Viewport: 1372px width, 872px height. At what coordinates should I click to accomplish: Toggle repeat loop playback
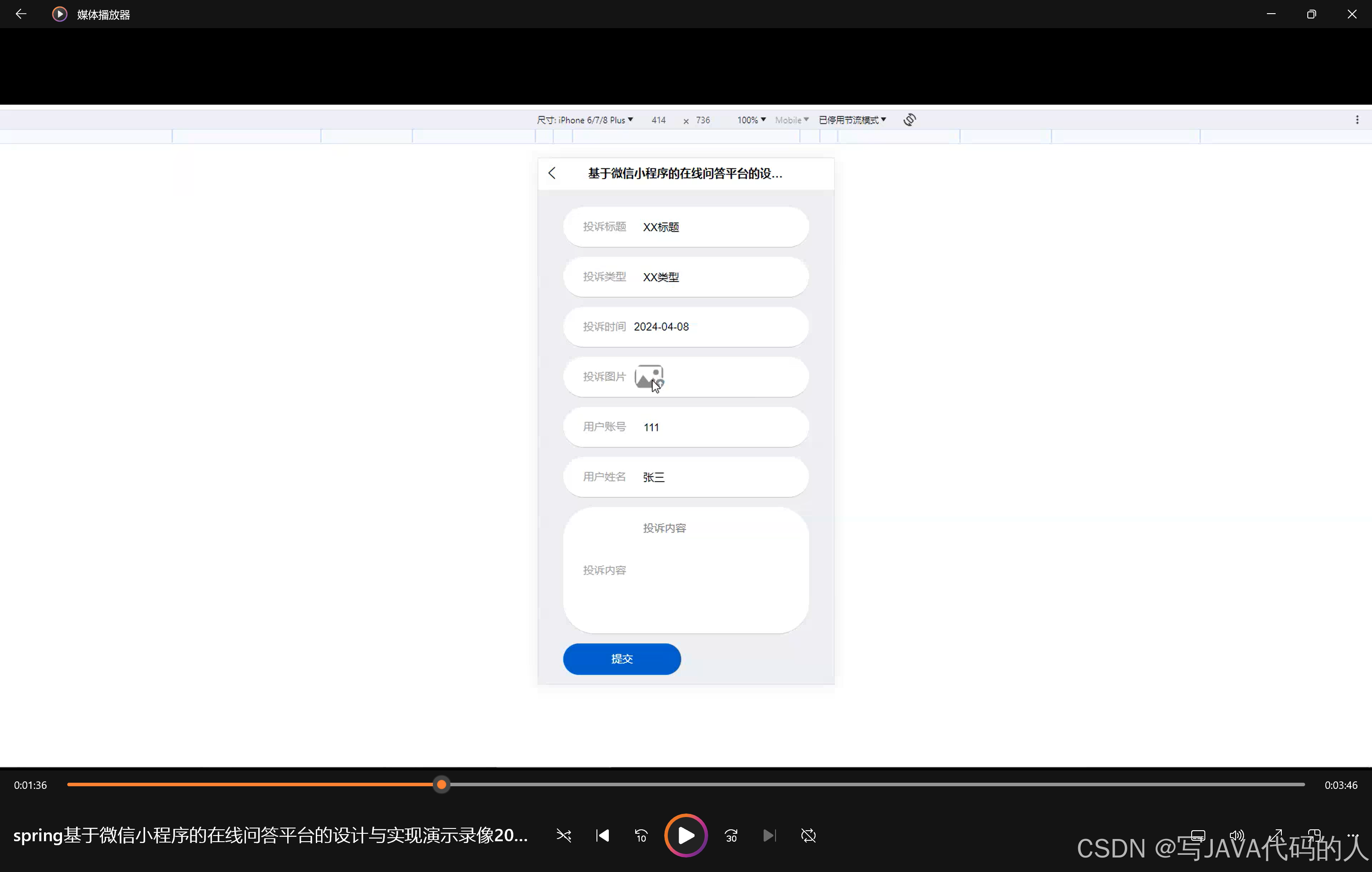809,836
